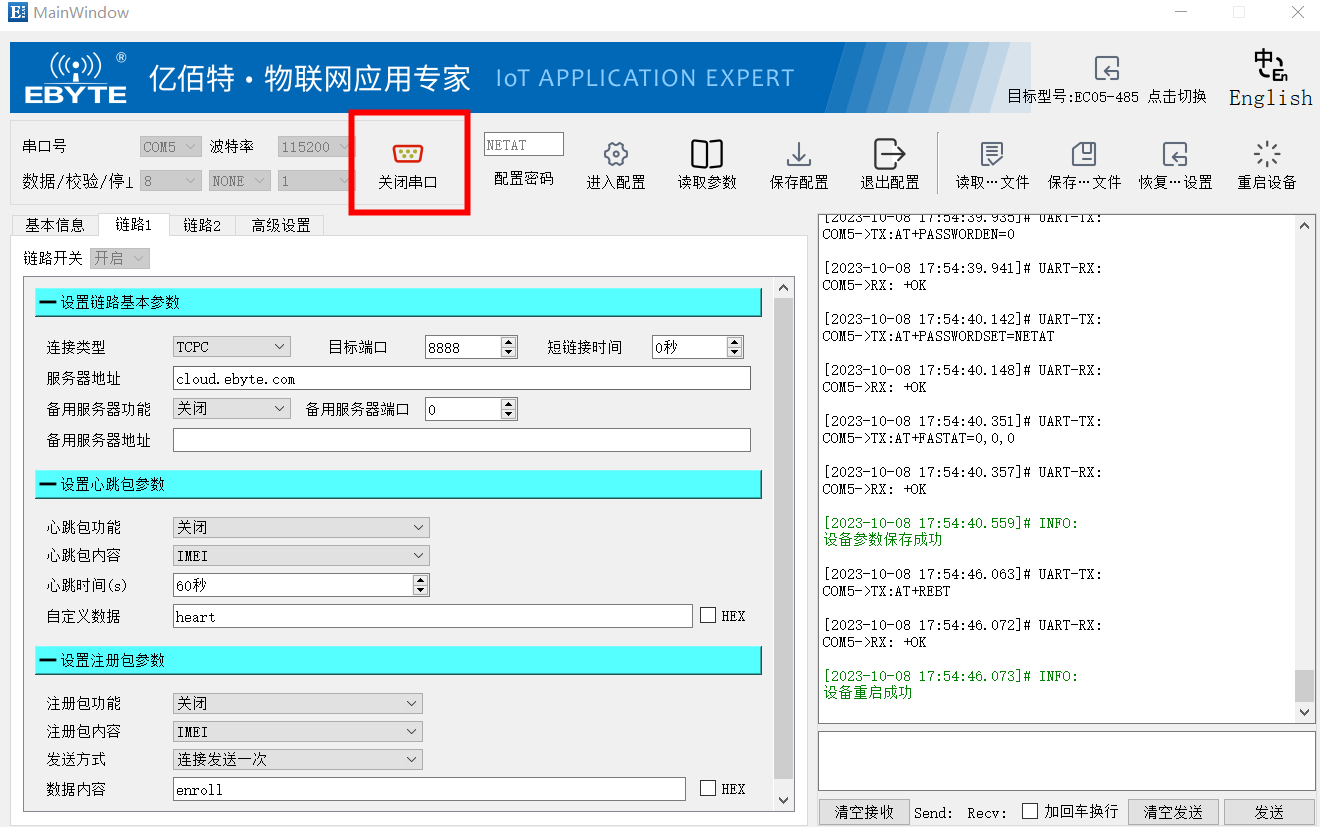The image size is (1320, 827).
Task: Click the 读取…文件 icon
Action: pyautogui.click(x=991, y=155)
